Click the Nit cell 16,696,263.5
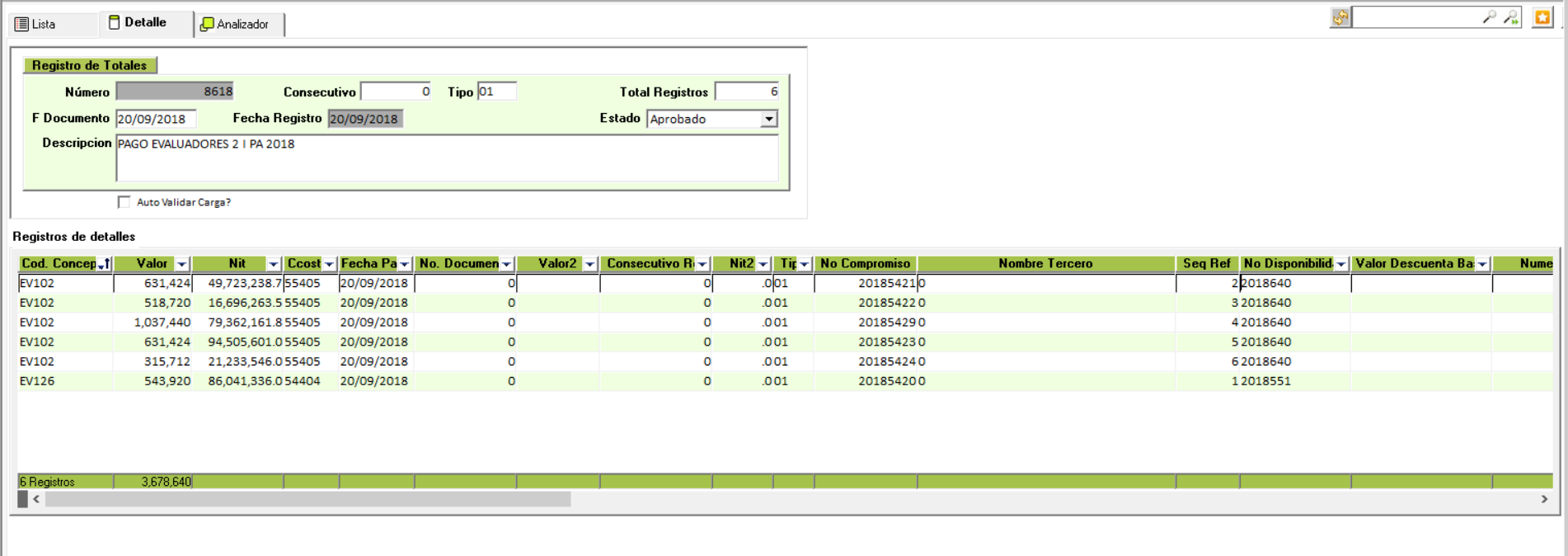The width and height of the screenshot is (1568, 556). [x=238, y=303]
